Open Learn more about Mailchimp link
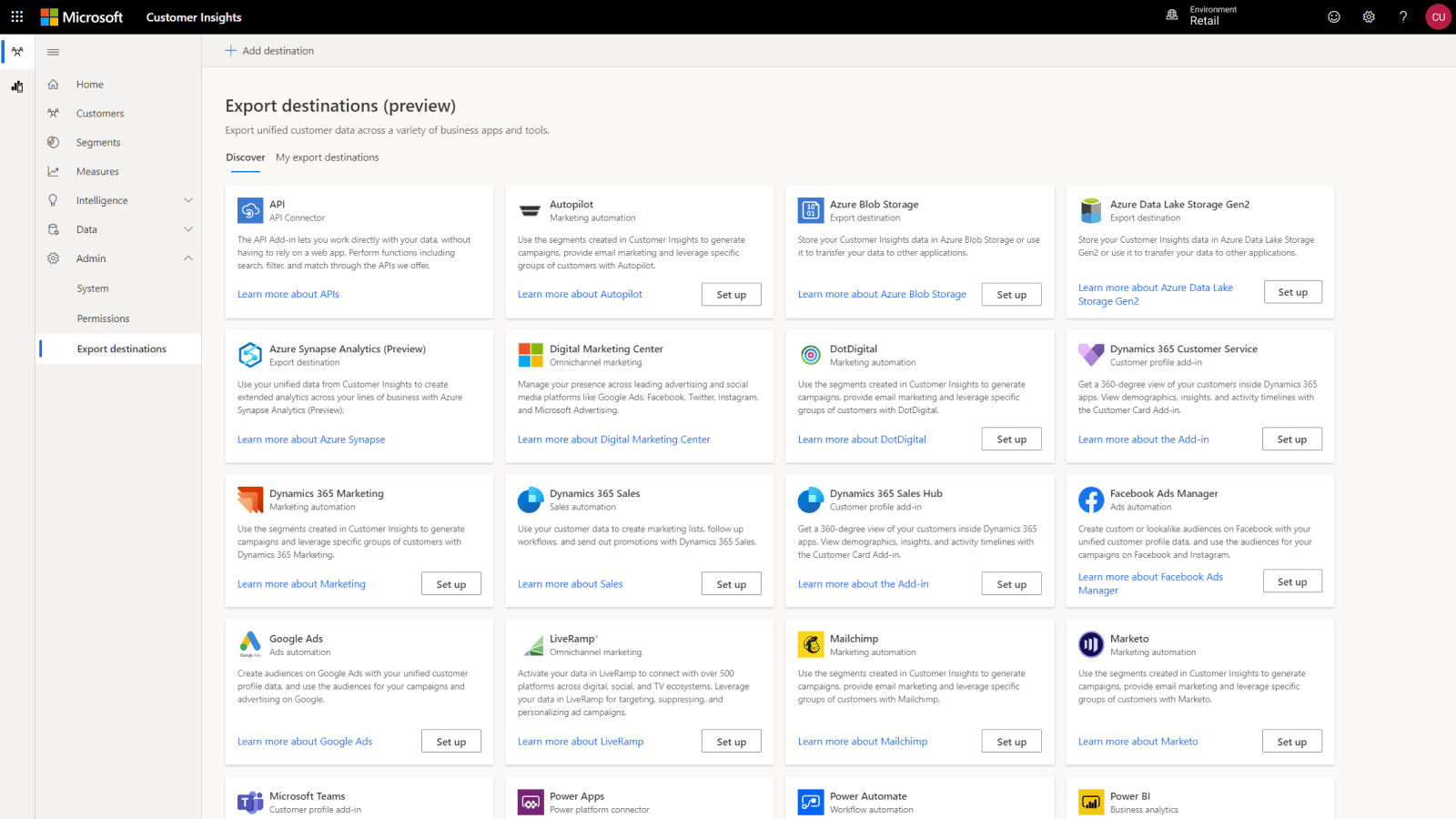Image resolution: width=1456 pixels, height=819 pixels. (863, 742)
